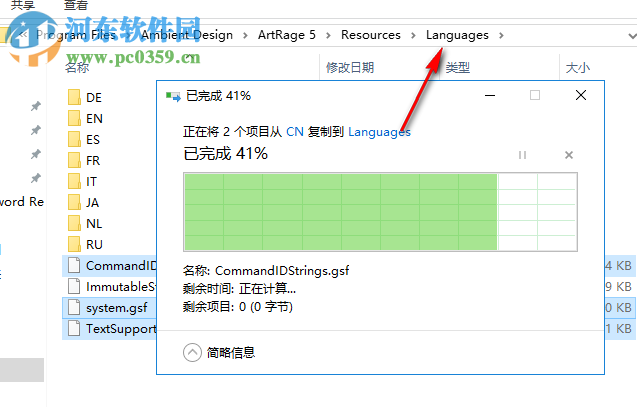The image size is (637, 407).
Task: Collapse details with 简略信息 chevron
Action: click(192, 353)
